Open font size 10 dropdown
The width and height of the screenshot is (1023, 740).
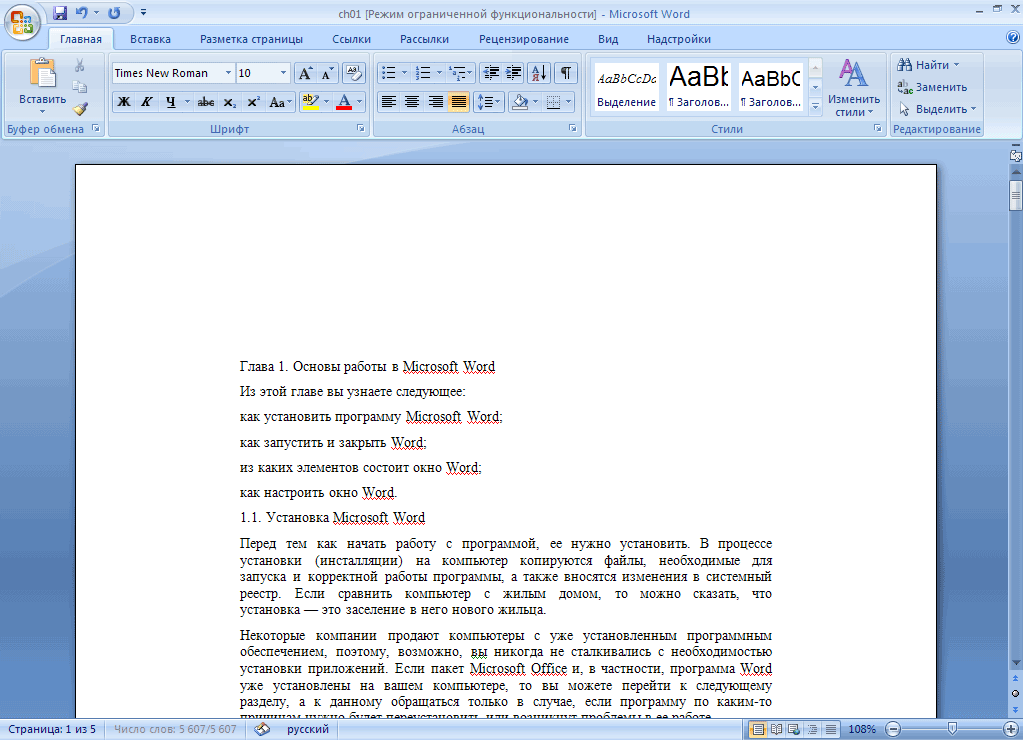pyautogui.click(x=283, y=73)
